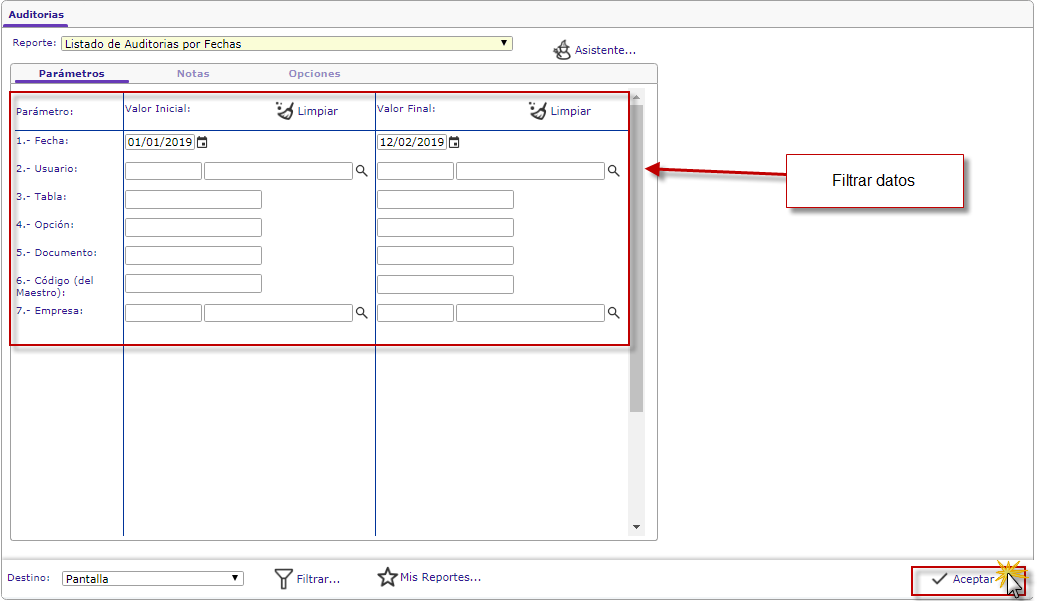Click the Limpiar broom icon under Valor Final
The width and height of the screenshot is (1037, 601).
538,110
